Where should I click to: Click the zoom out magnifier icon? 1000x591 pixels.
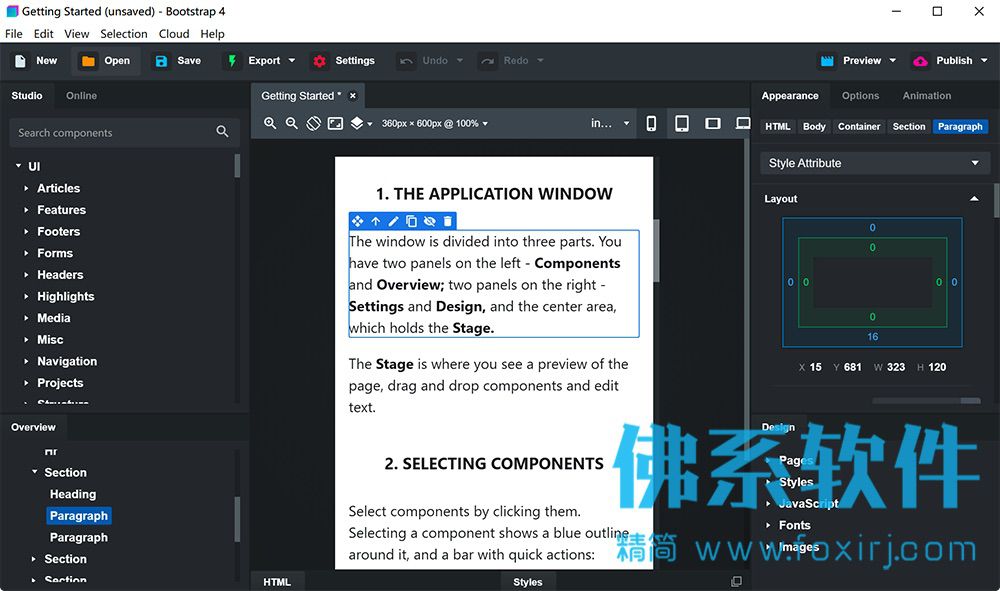coord(291,124)
